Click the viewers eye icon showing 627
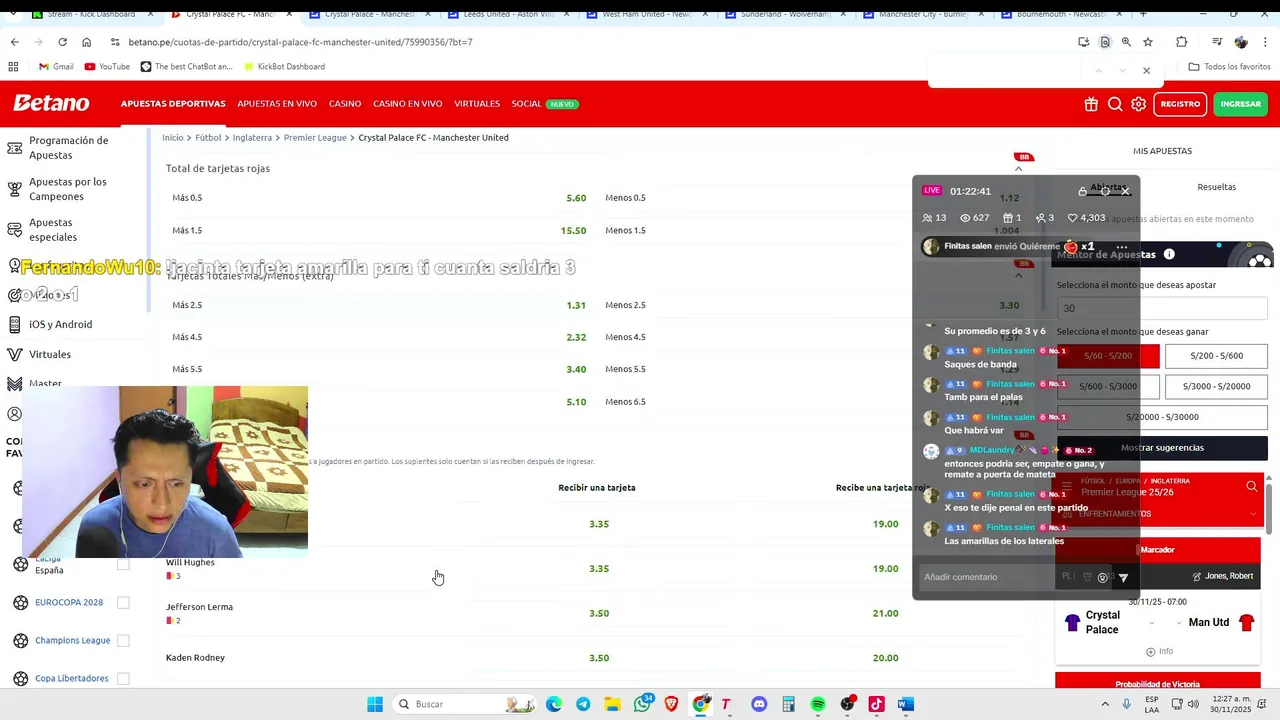Screen dimensions: 1280x720 point(965,218)
